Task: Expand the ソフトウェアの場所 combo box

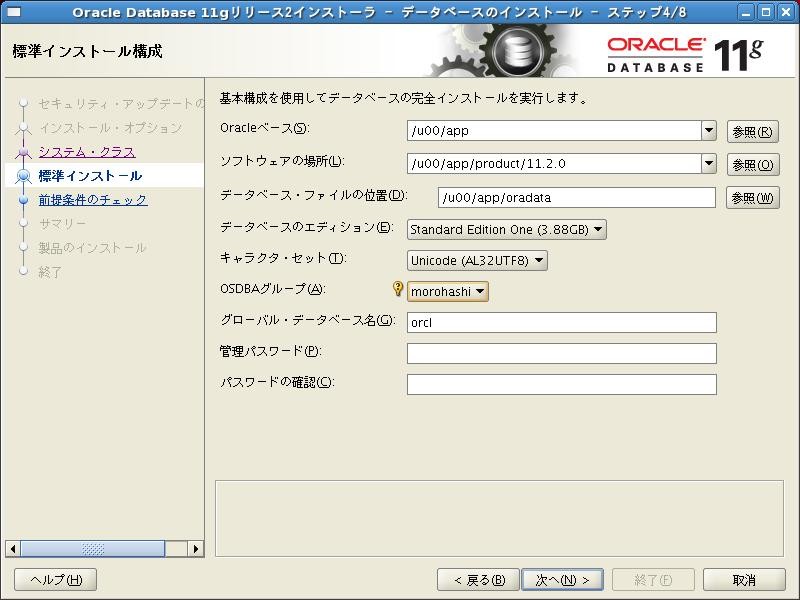Action: click(x=707, y=163)
